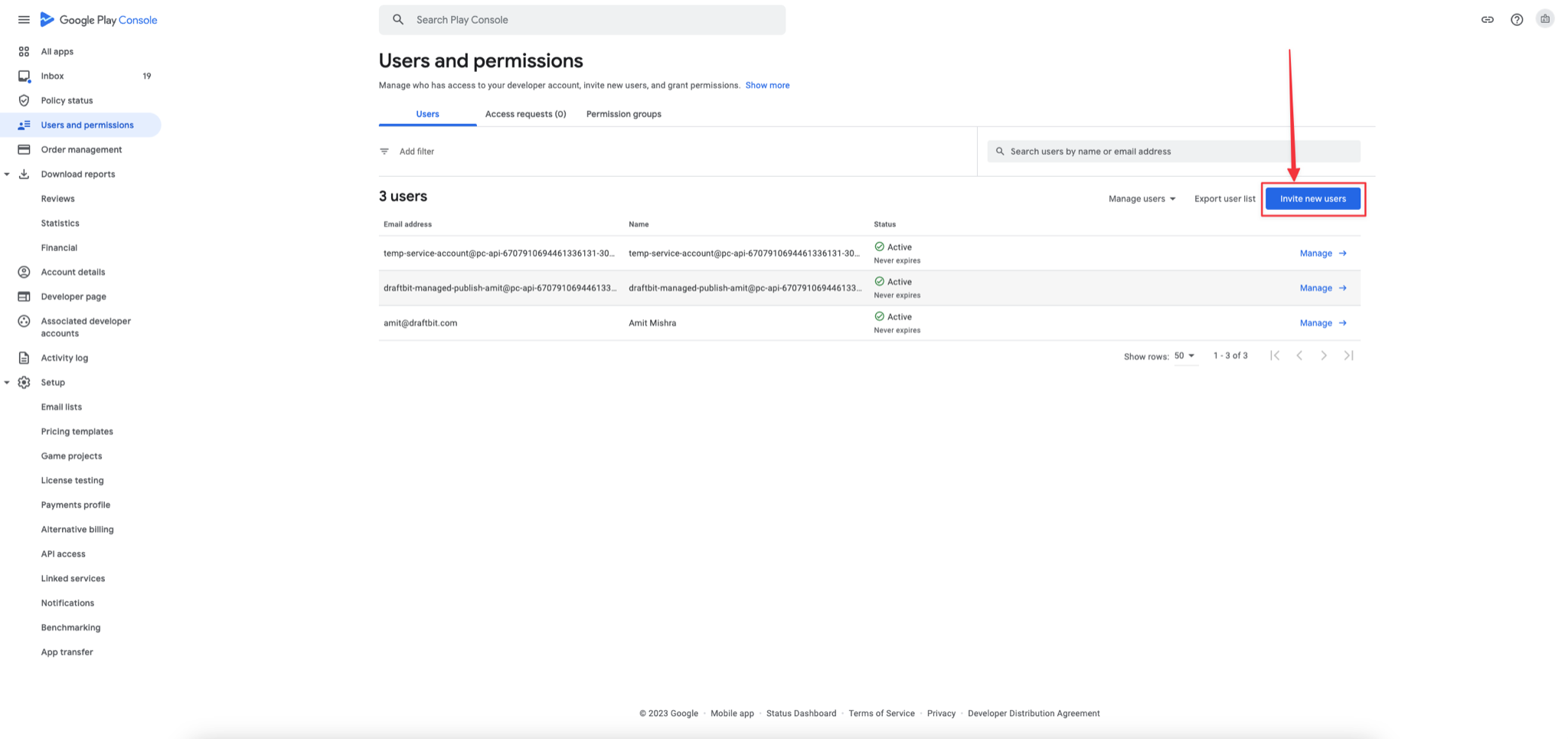Screen dimensions: 1568x739
Task: Open the Status Dashboard footer link
Action: coord(801,713)
